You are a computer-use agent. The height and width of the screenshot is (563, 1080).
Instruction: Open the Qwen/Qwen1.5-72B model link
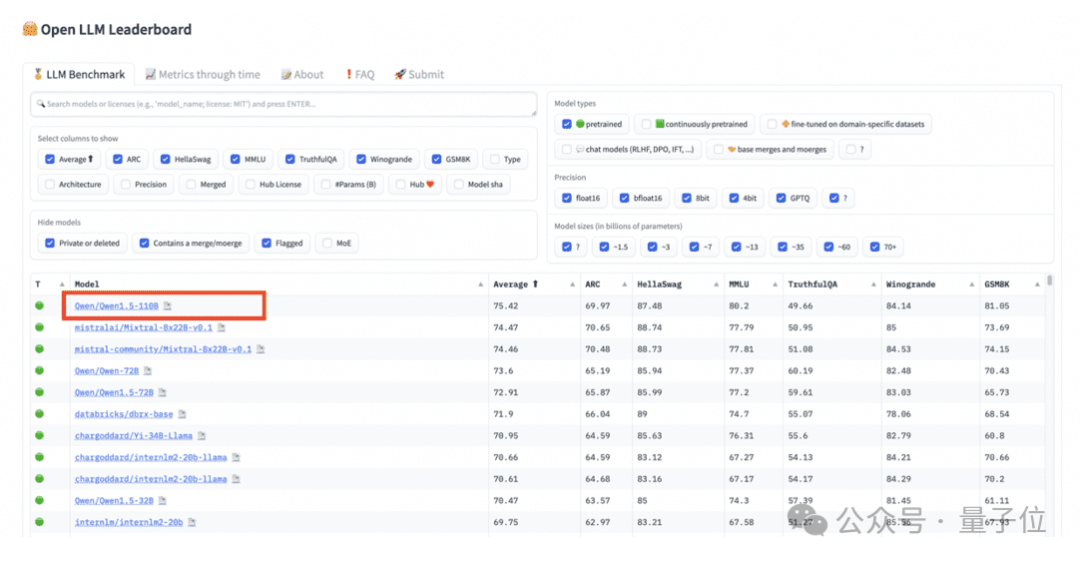tap(115, 392)
